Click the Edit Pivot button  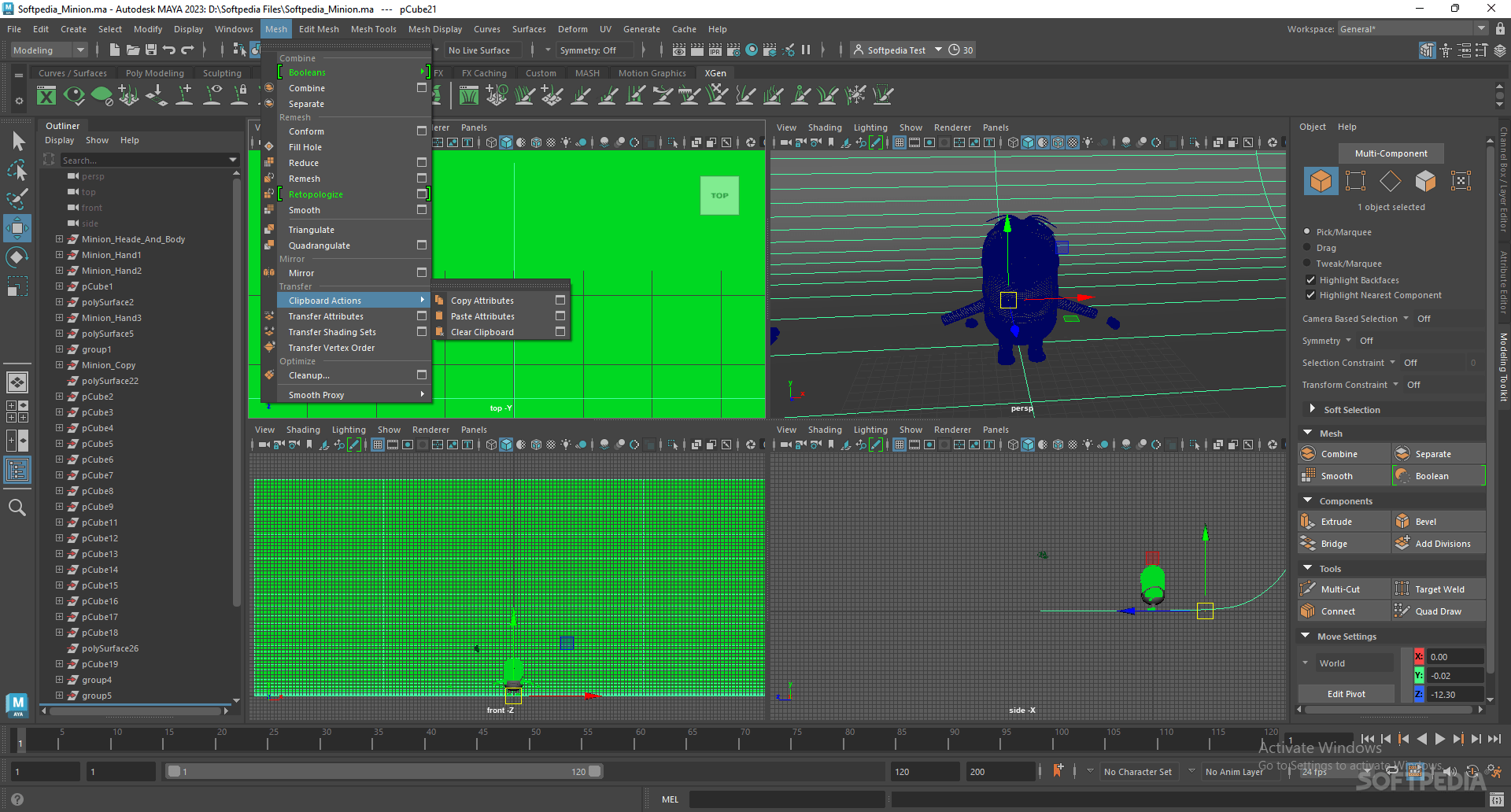(x=1346, y=694)
